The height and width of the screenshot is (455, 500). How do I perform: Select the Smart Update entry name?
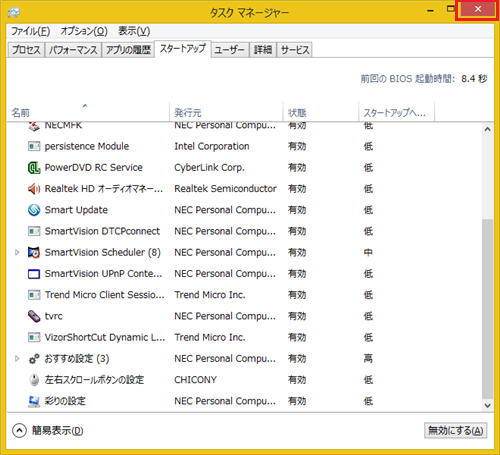point(76,210)
